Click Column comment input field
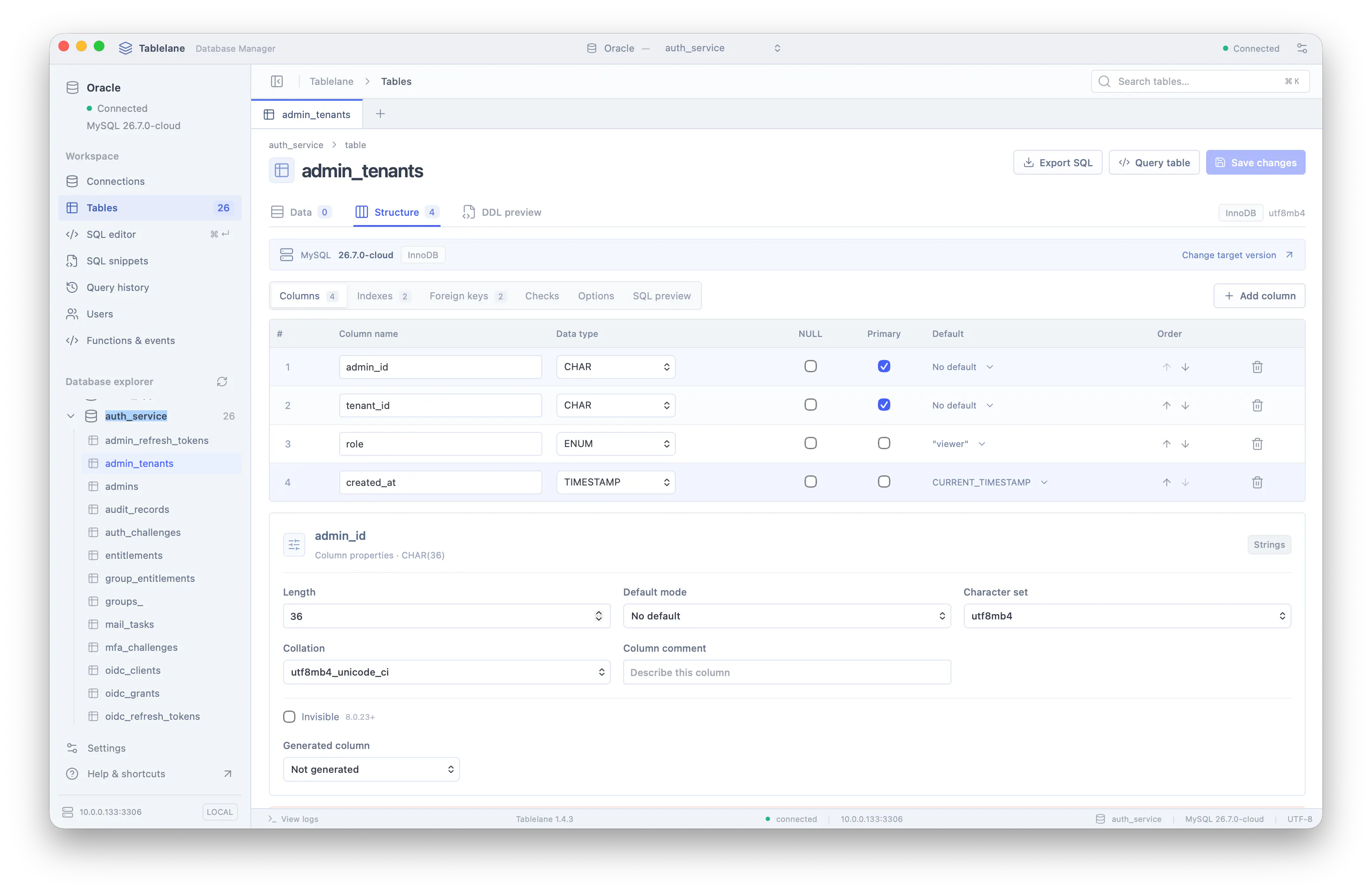 point(787,672)
